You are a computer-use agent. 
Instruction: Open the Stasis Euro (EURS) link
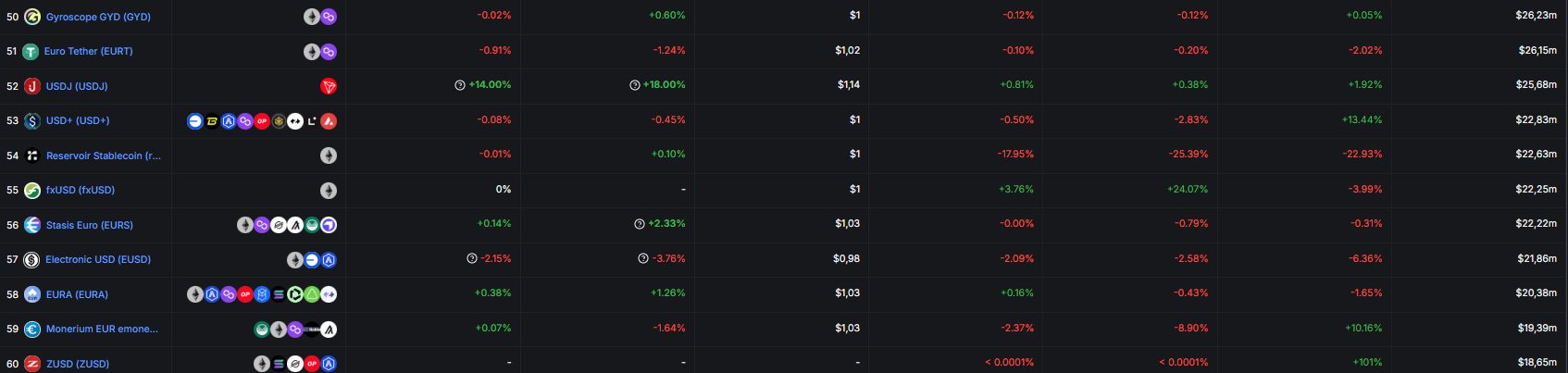coord(90,225)
